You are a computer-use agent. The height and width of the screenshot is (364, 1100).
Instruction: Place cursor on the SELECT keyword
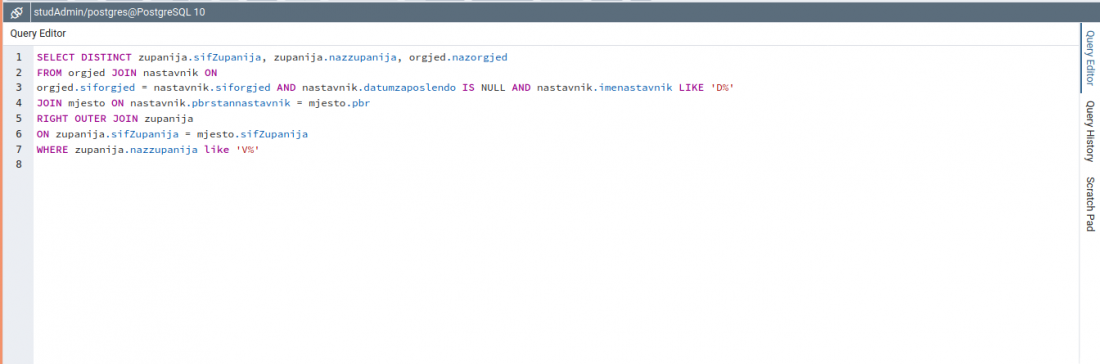(55, 57)
